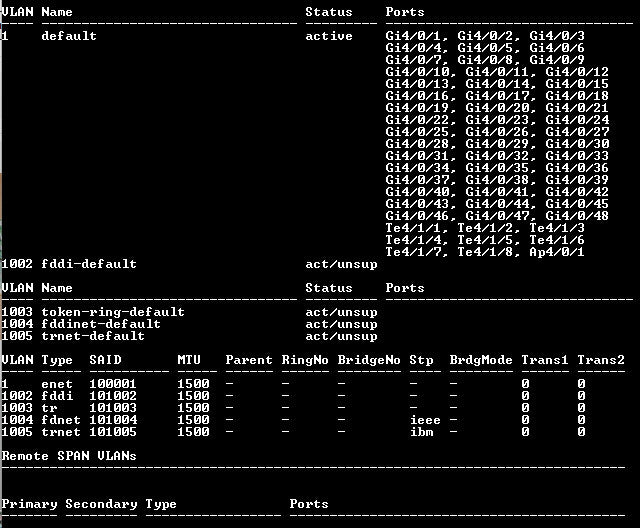Click the MTU column header
The width and height of the screenshot is (640, 528).
tap(189, 360)
